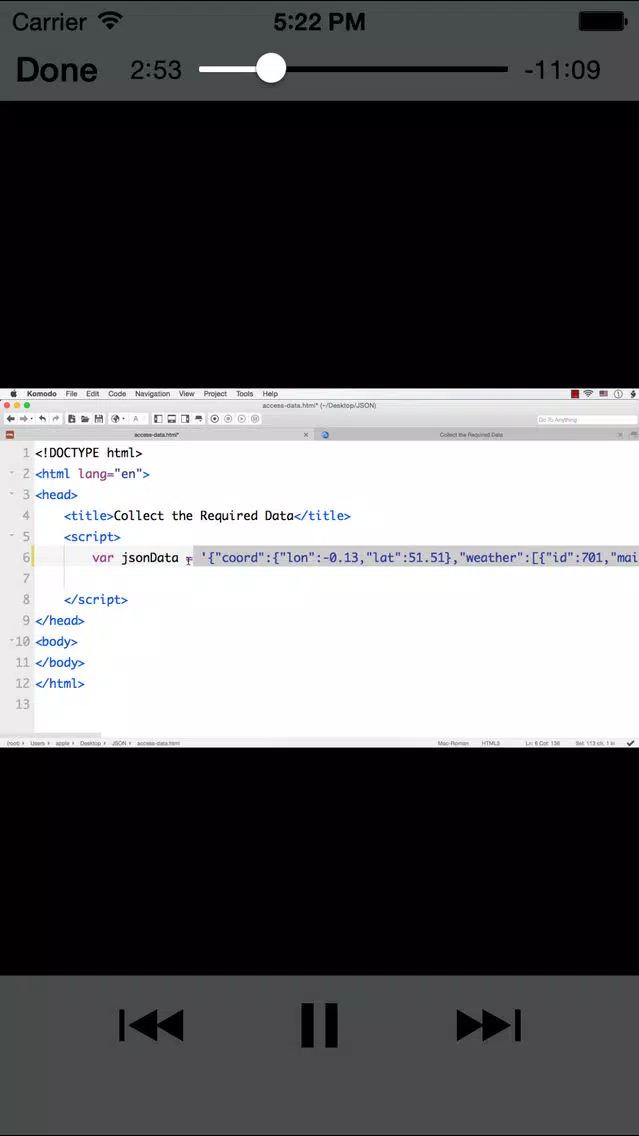This screenshot has width=639, height=1136.
Task: Collapse the html tag fold at line 2
Action: [x=12, y=473]
